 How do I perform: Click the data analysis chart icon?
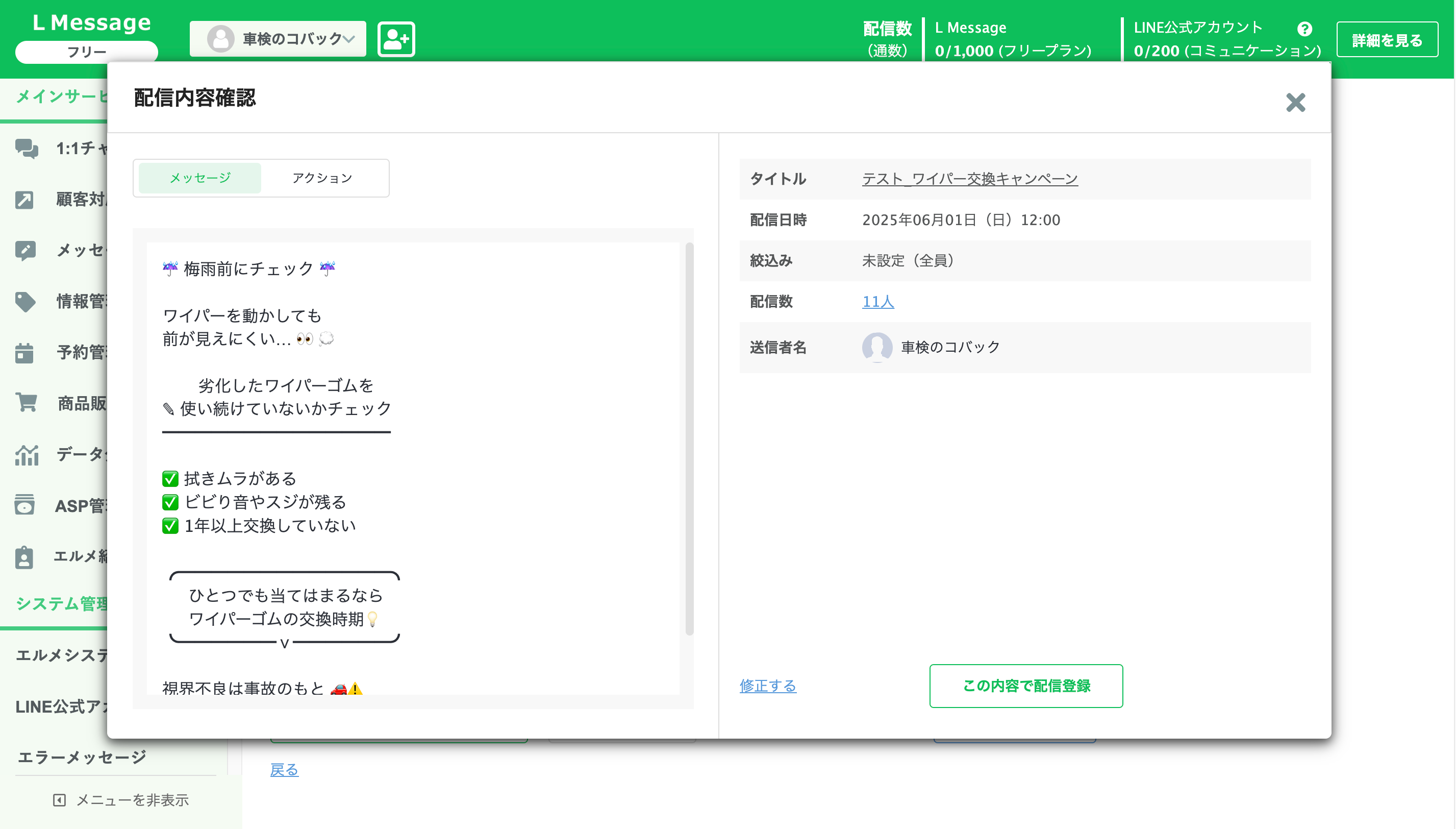27,454
